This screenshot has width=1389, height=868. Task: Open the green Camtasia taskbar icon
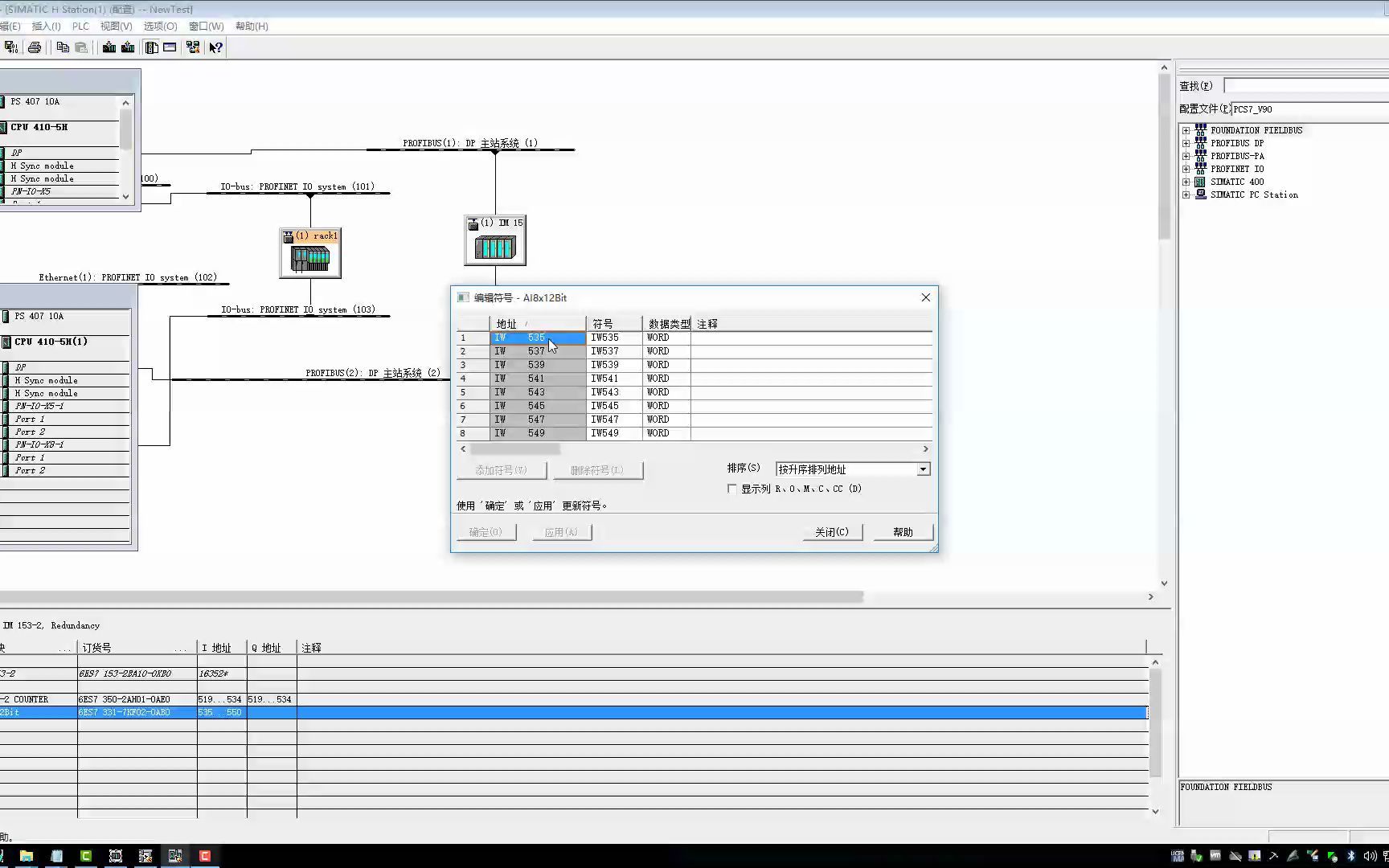(86, 856)
